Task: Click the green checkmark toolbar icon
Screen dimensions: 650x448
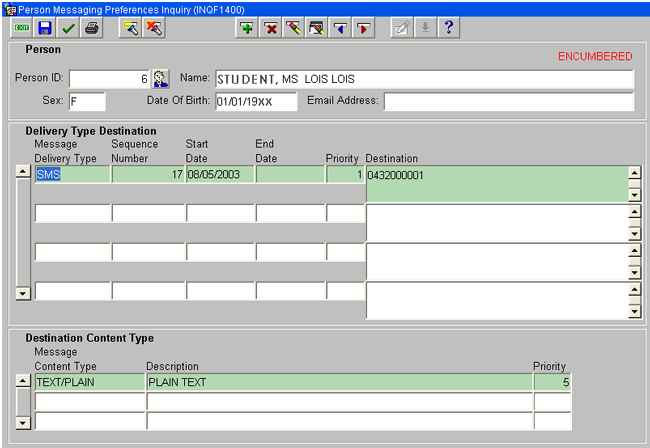Action: tap(68, 28)
